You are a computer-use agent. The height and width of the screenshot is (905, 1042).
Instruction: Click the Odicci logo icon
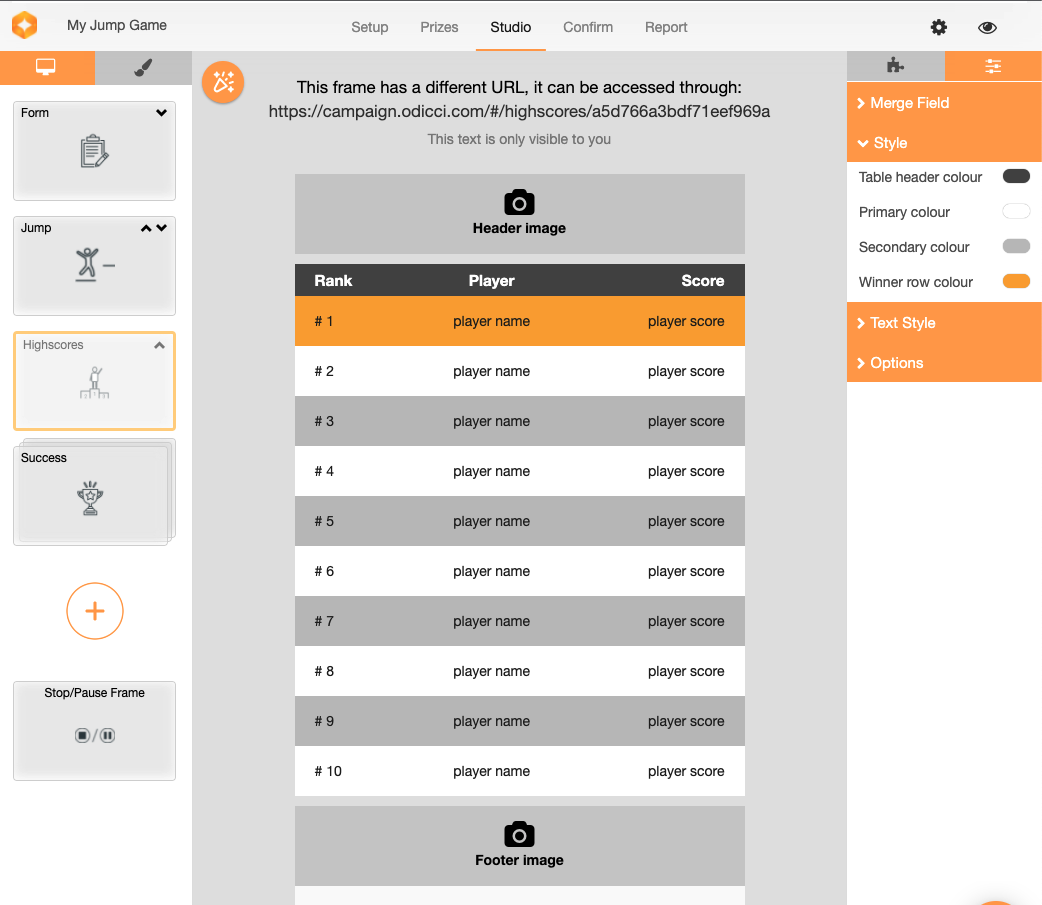pos(24,25)
